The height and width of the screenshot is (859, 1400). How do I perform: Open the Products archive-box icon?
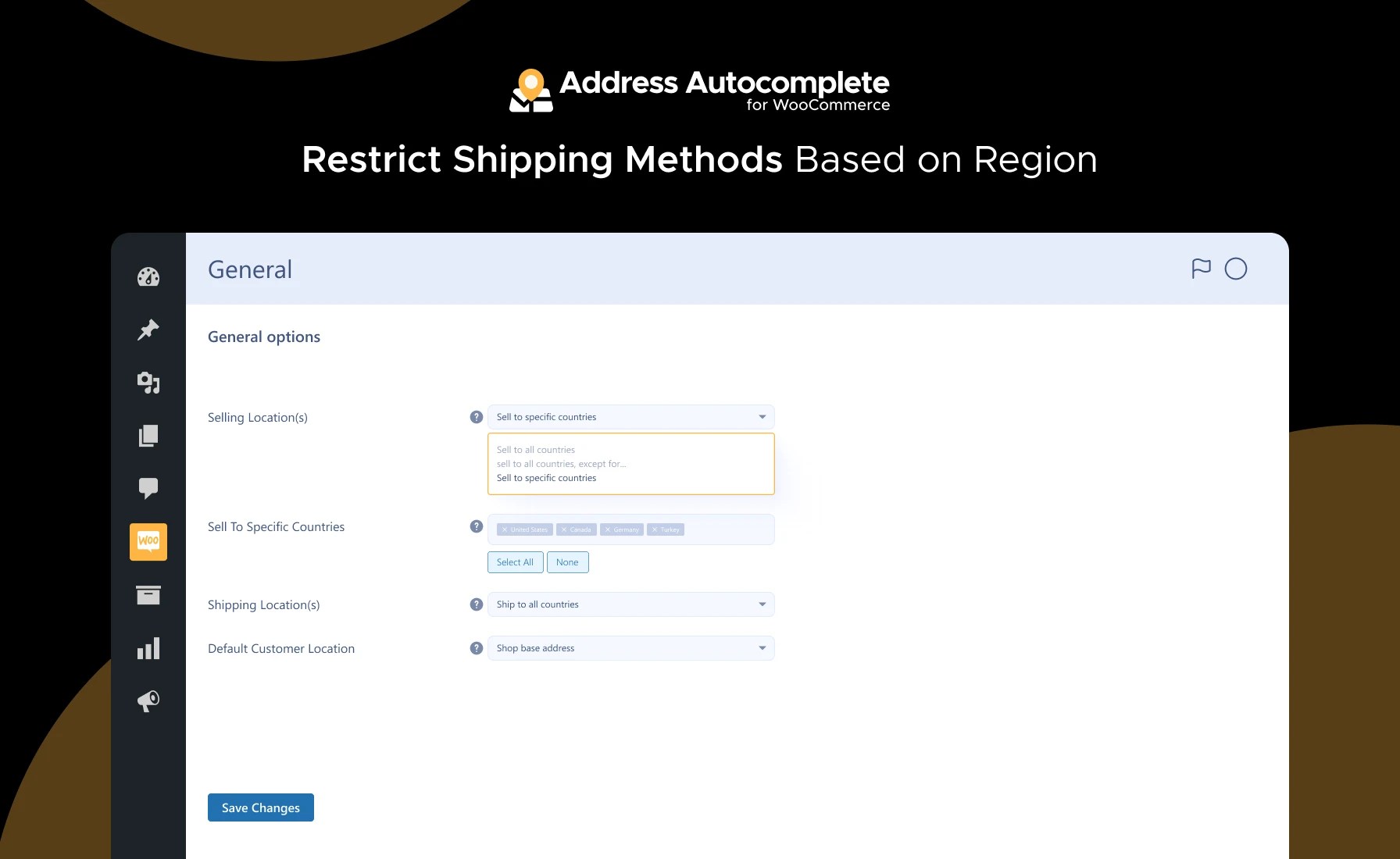(148, 595)
